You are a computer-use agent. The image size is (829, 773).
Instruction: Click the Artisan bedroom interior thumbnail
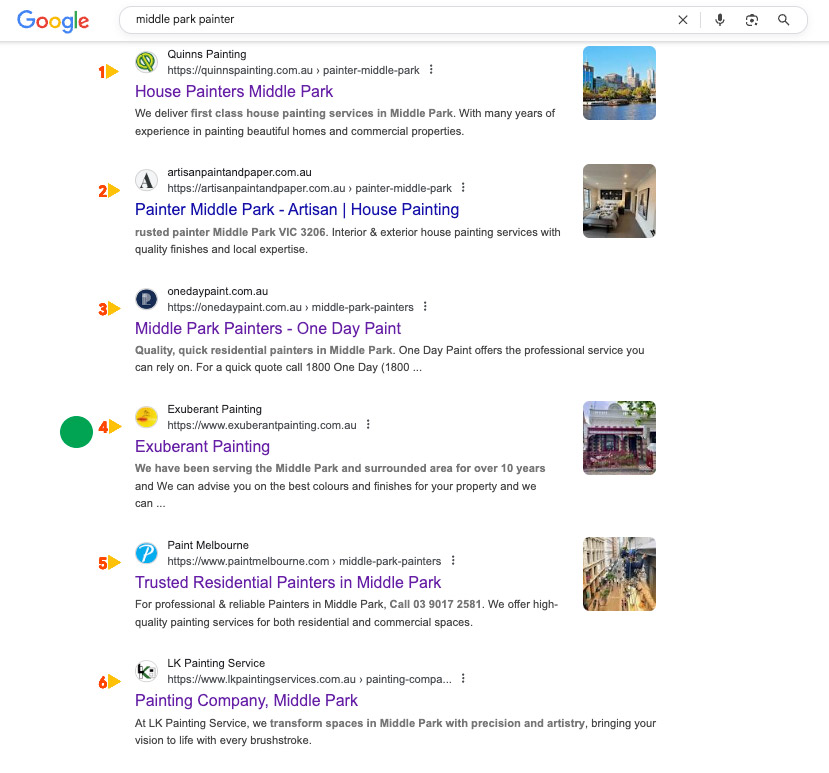tap(619, 201)
